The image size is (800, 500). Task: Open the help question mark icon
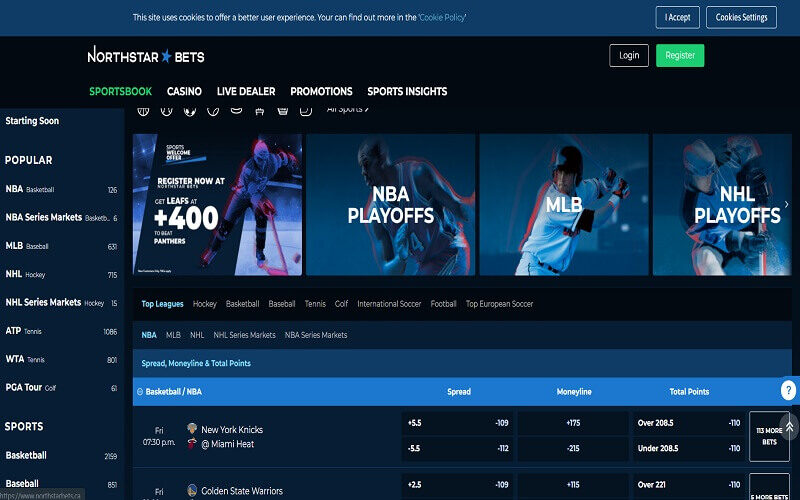[x=788, y=391]
